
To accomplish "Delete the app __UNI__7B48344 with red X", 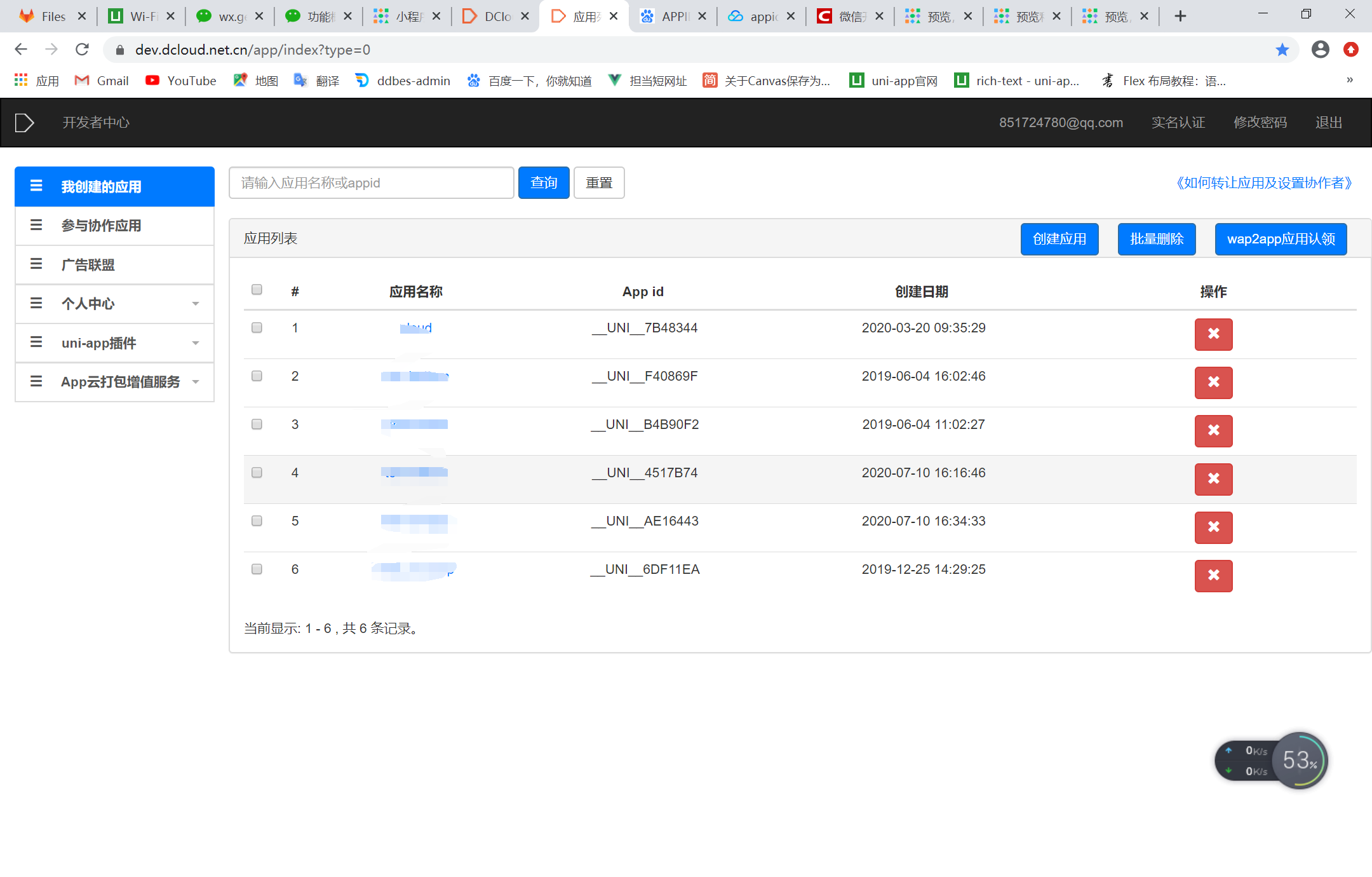I will [1213, 334].
